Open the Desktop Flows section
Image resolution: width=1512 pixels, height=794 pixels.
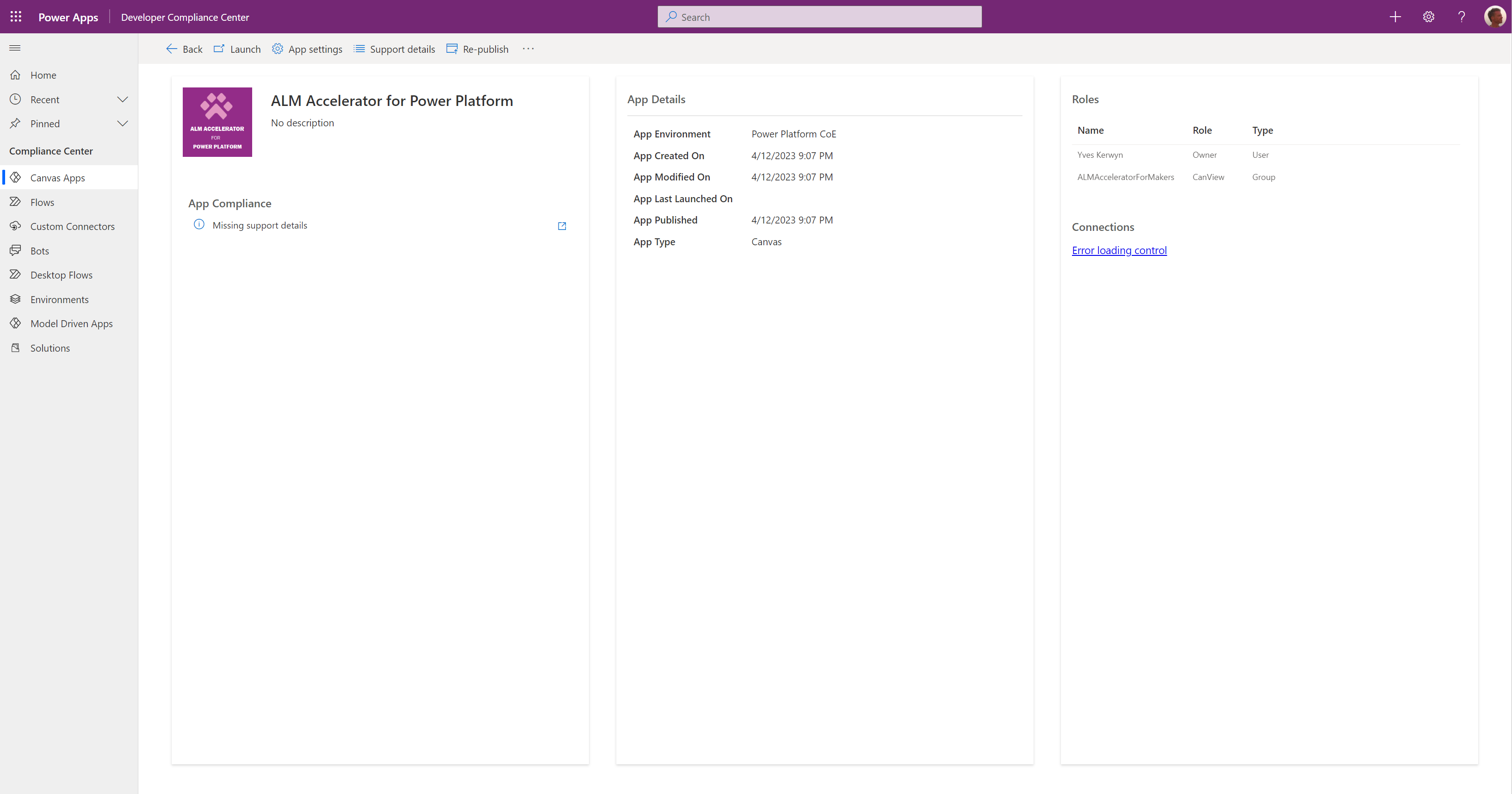(x=62, y=274)
